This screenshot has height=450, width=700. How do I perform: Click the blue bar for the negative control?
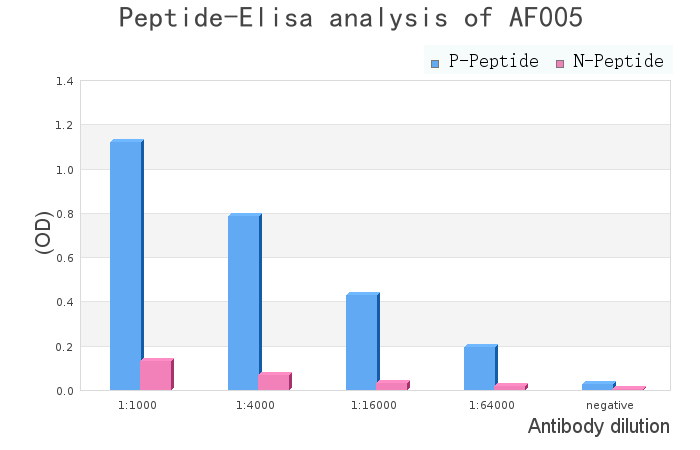click(598, 386)
